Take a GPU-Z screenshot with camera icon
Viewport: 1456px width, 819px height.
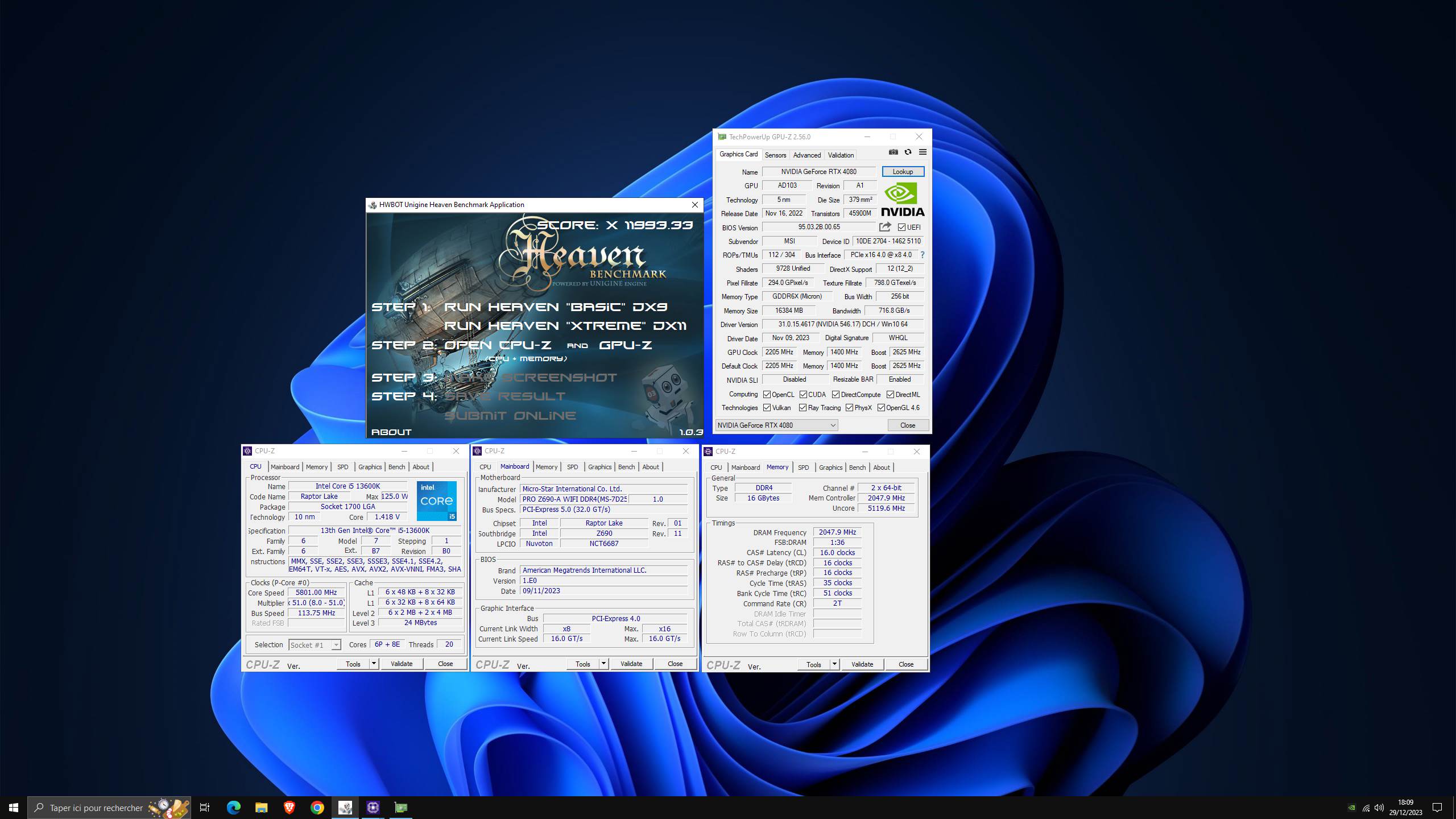(894, 152)
